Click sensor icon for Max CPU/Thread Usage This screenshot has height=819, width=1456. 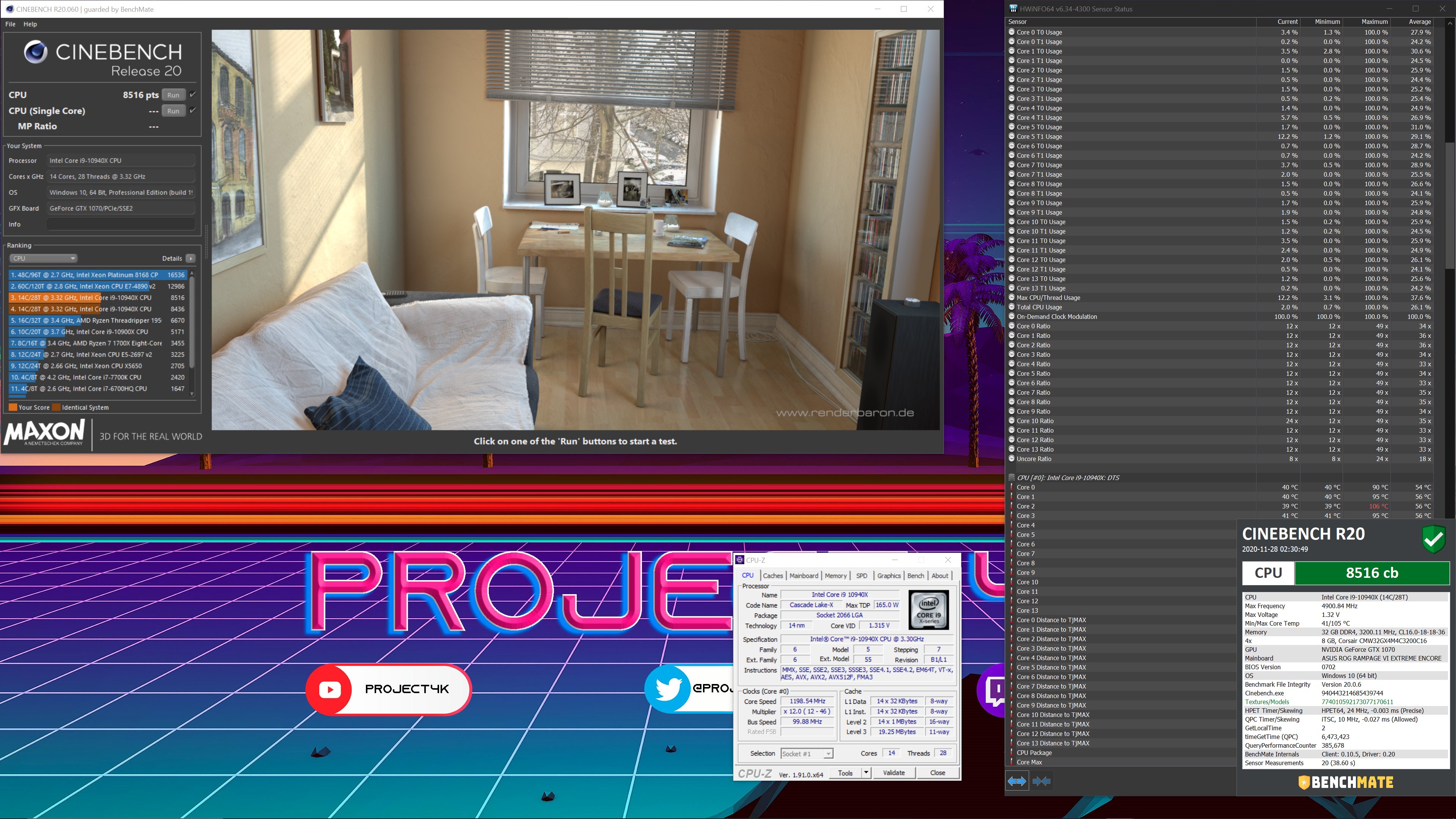pos(1012,298)
